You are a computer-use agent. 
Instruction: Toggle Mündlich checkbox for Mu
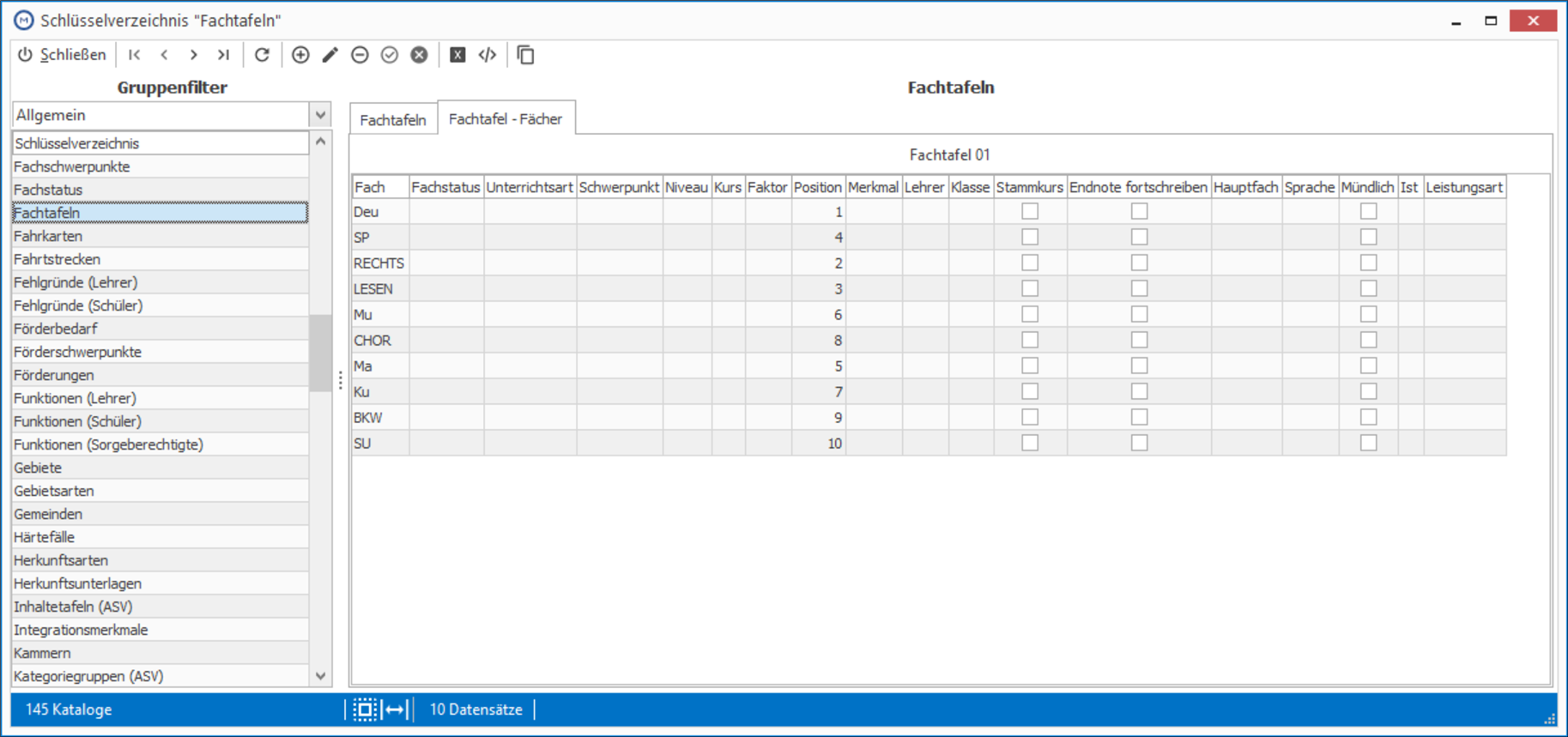coord(1369,314)
